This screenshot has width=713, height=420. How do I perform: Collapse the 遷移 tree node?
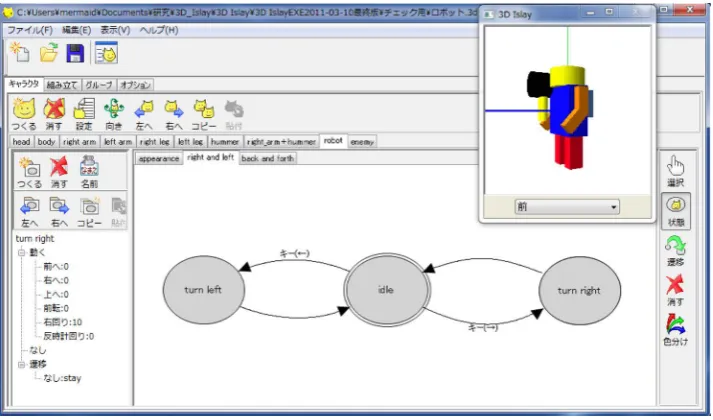(x=21, y=364)
